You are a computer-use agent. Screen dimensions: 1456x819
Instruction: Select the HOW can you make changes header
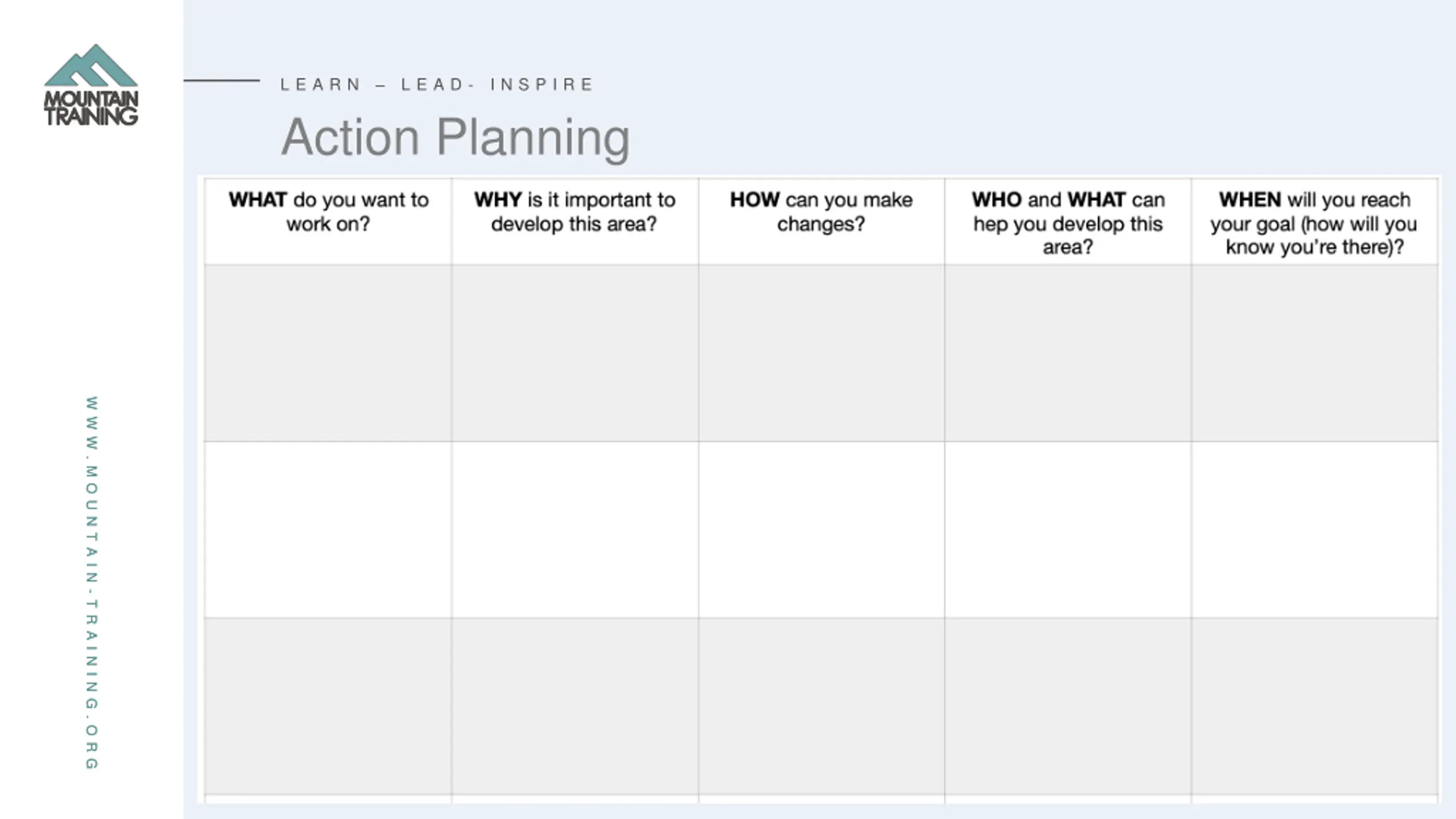tap(821, 221)
